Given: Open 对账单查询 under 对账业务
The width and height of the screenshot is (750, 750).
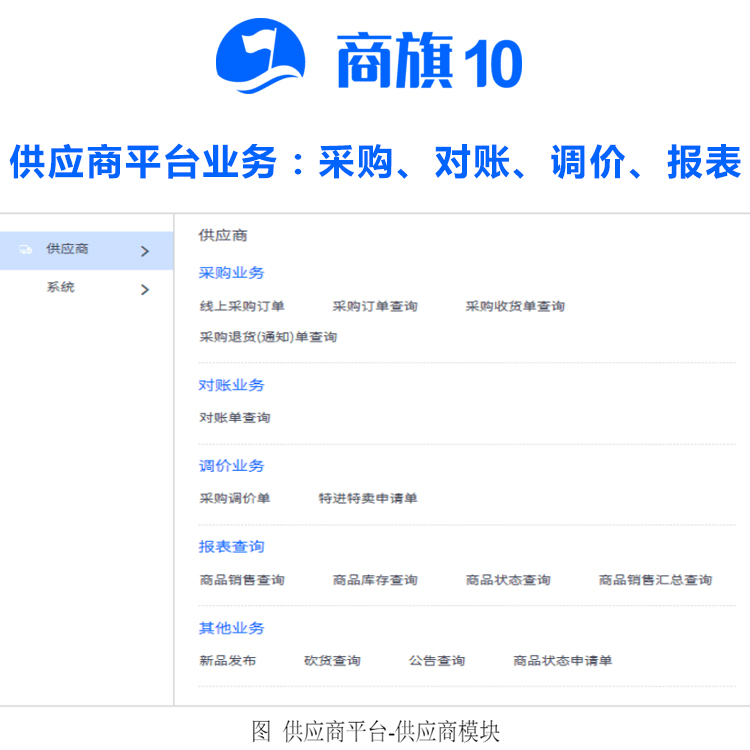Looking at the screenshot, I should (x=235, y=417).
